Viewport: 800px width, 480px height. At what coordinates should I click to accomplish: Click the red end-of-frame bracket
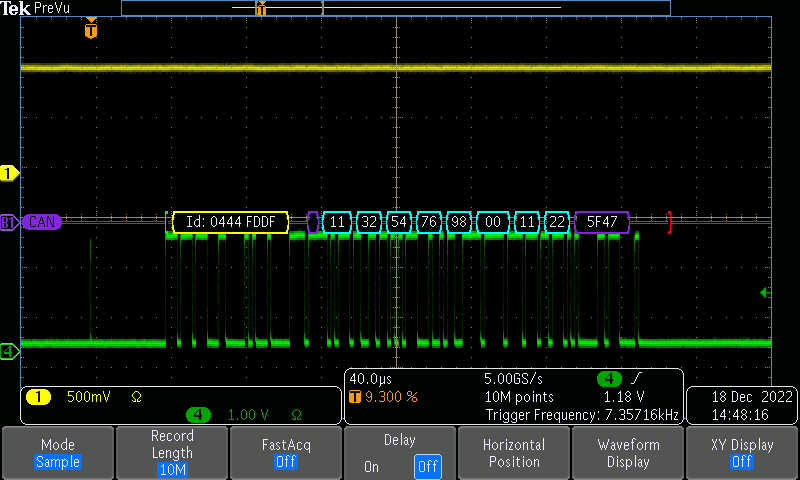(x=669, y=222)
